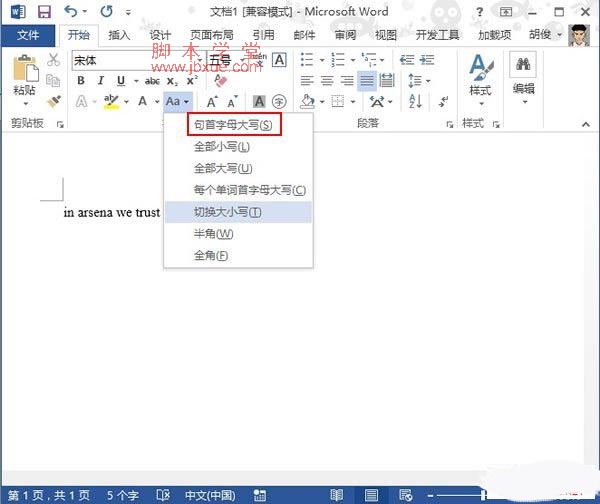Choose 全部大写(U) from case menu
The image size is (600, 504).
[x=238, y=168]
